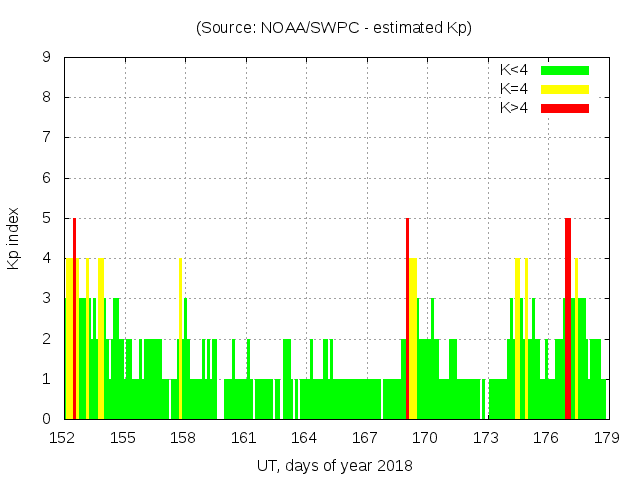Click the x-axis tick label 152

pos(63,438)
